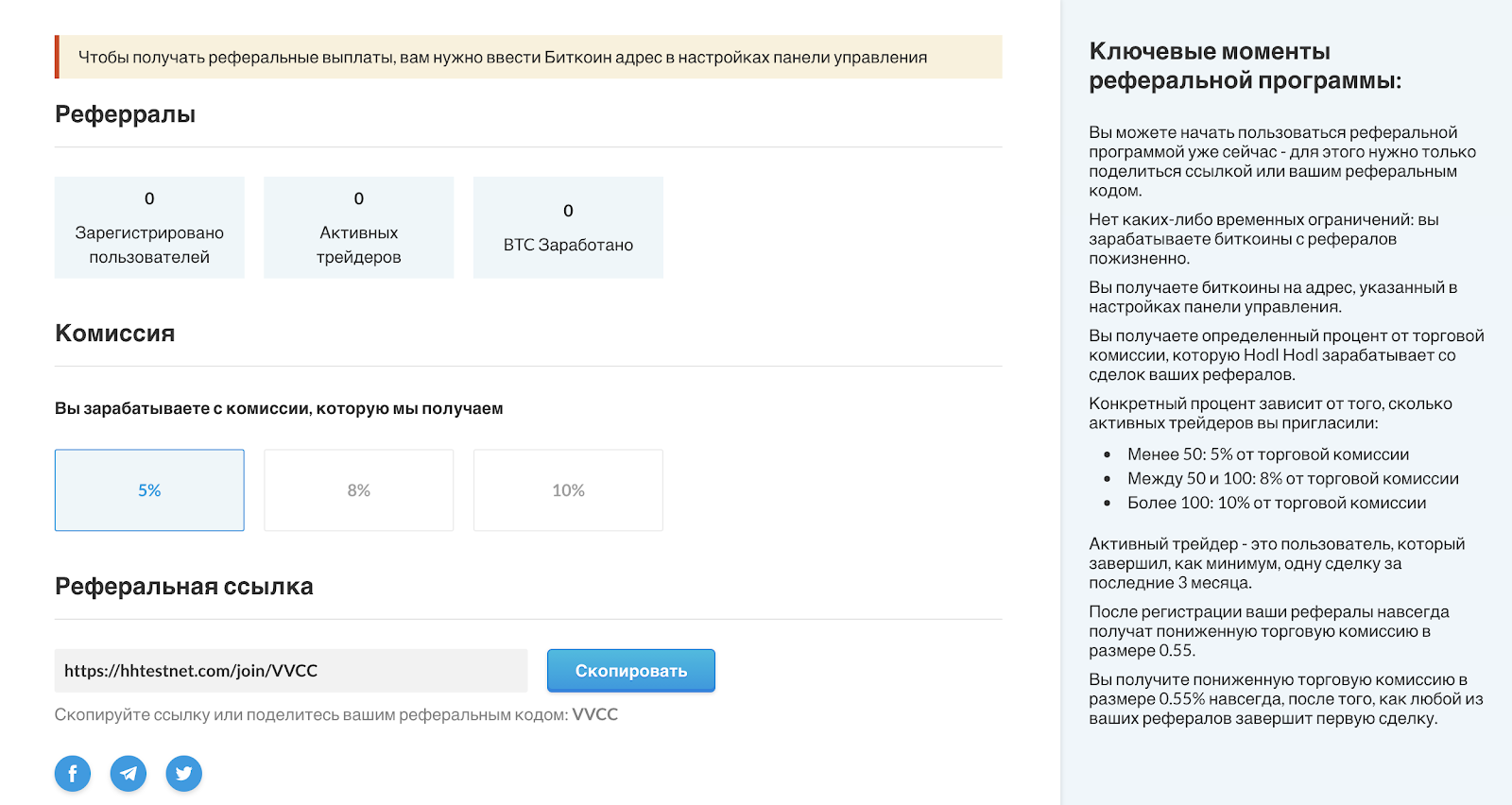Viewport: 1512px width, 805px height.
Task: Share referral link on Facebook
Action: point(73,774)
